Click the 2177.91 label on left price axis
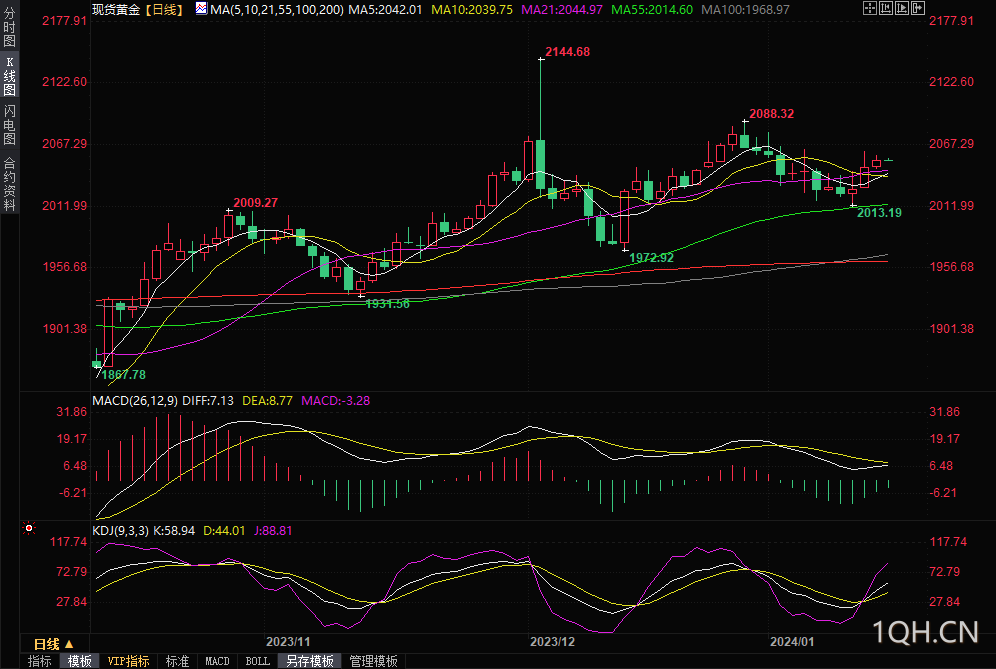Viewport: 996px width, 669px height. [x=64, y=21]
